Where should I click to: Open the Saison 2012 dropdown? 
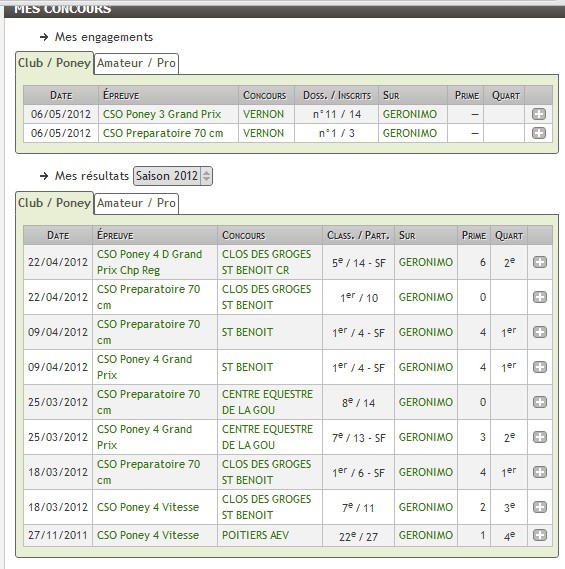coord(173,176)
